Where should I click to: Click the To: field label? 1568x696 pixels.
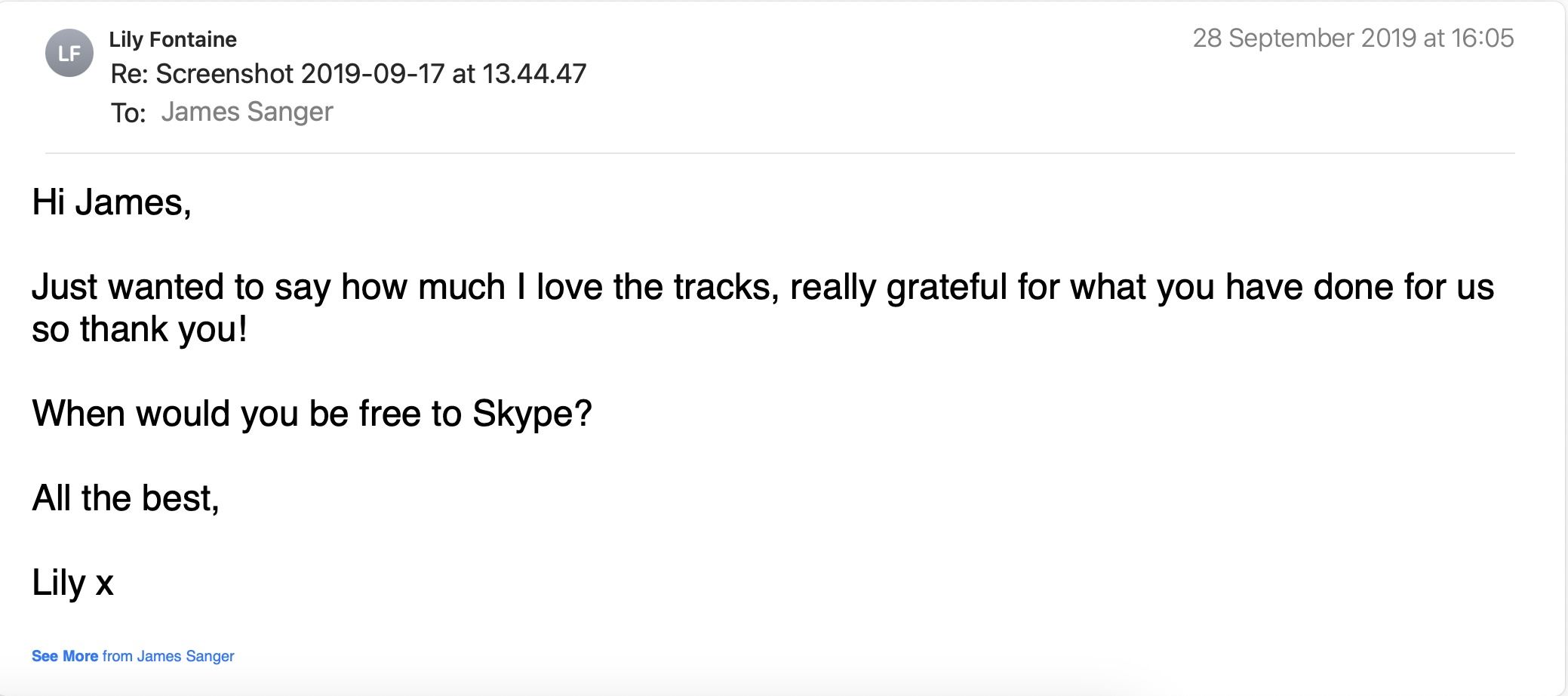[x=128, y=113]
